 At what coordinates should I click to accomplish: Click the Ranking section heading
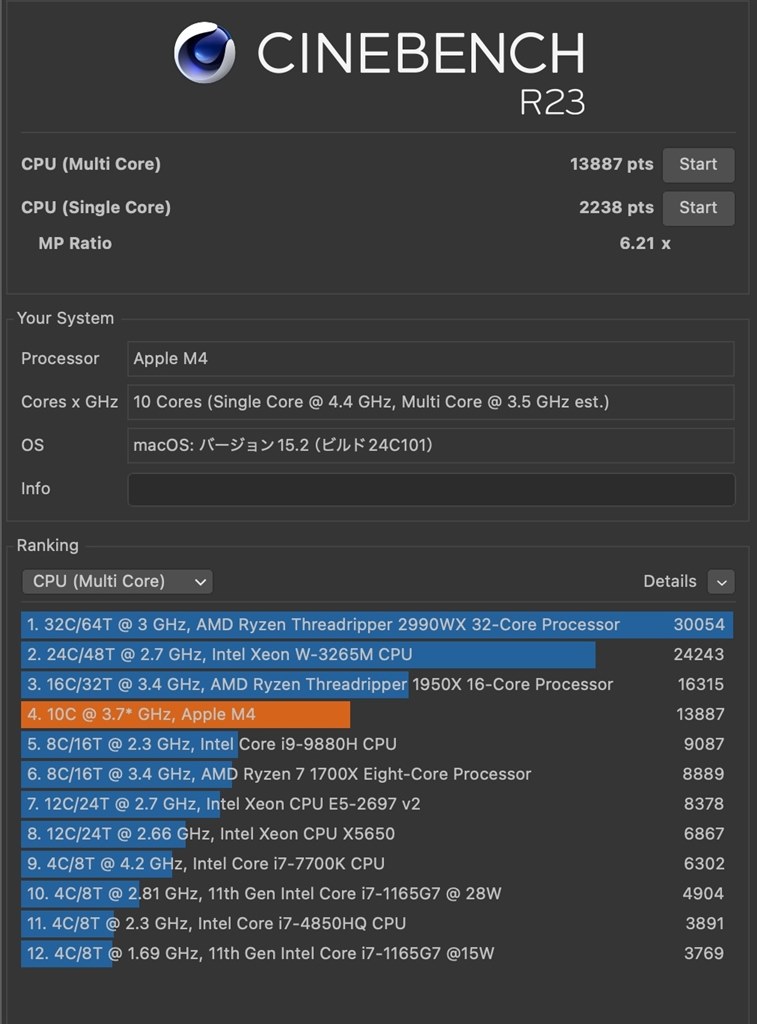tap(48, 545)
